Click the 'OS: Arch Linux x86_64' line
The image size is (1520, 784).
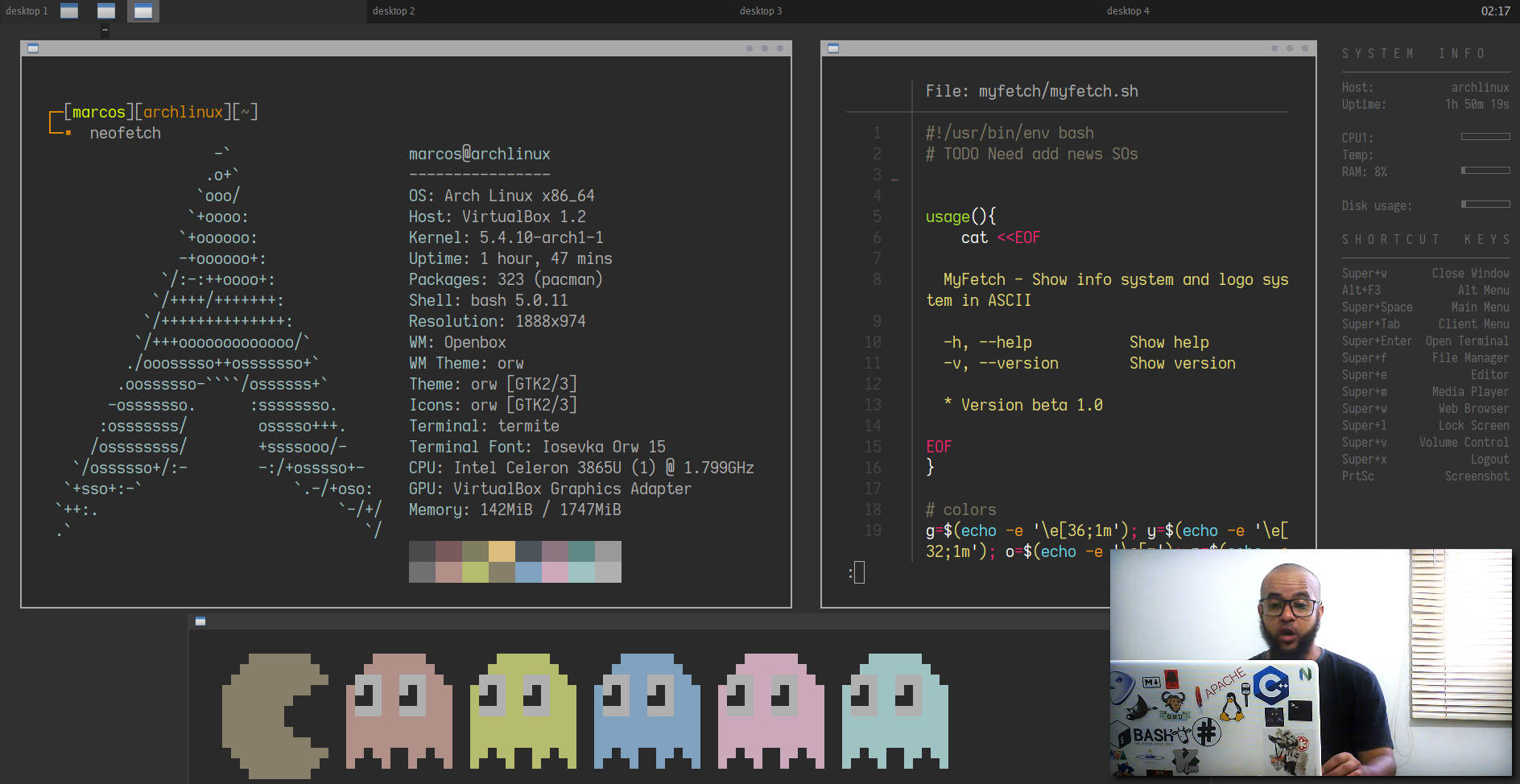502,196
